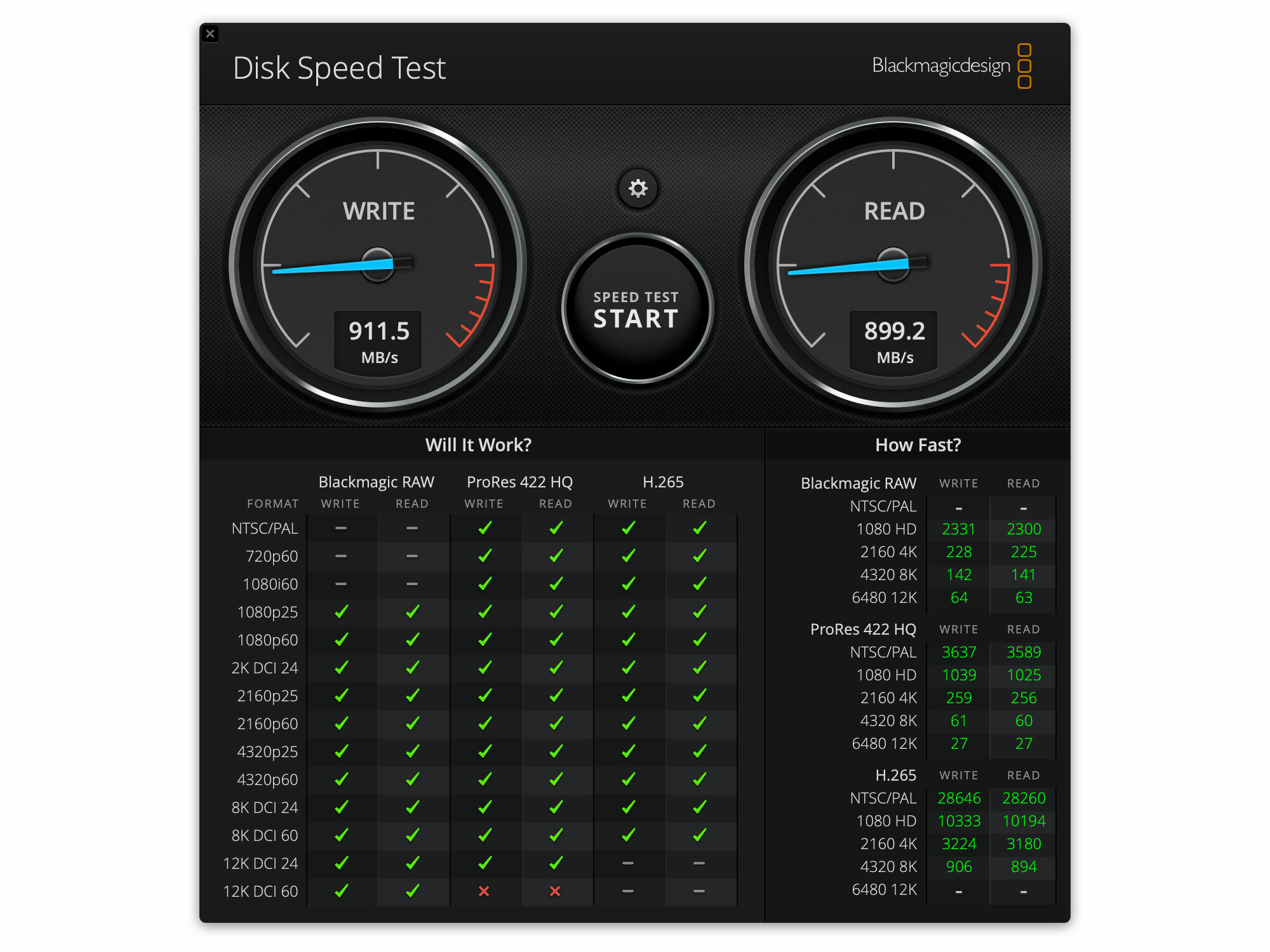Image resolution: width=1270 pixels, height=952 pixels.
Task: Click the Will It Work? header
Action: (478, 445)
